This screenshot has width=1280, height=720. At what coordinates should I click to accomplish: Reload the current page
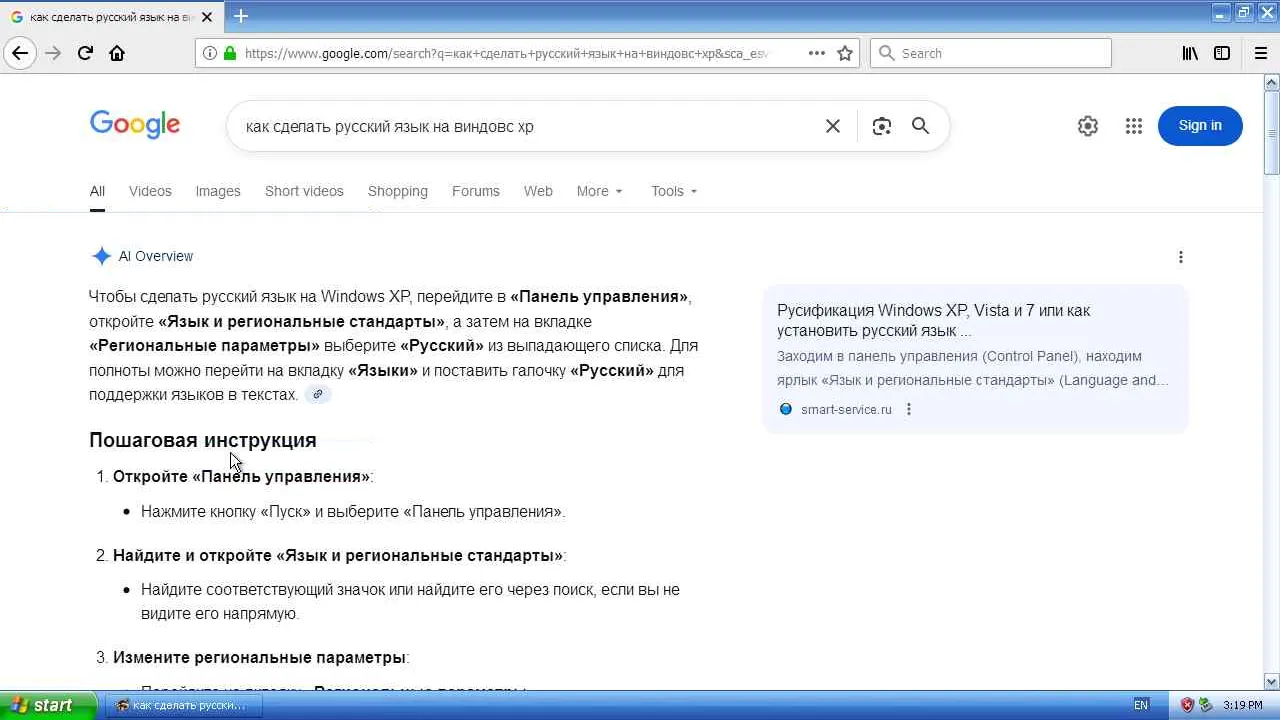85,53
